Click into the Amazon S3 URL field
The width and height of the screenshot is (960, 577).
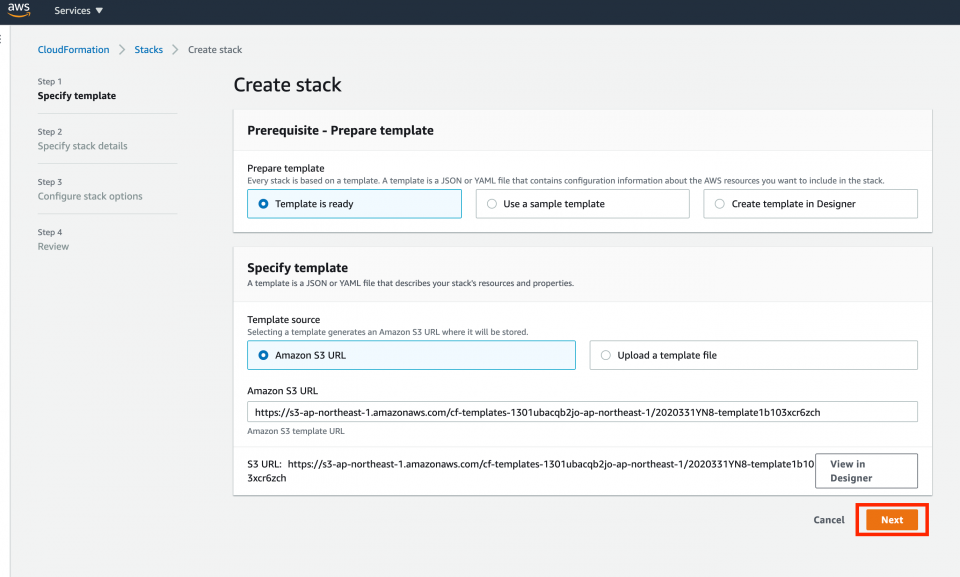582,412
